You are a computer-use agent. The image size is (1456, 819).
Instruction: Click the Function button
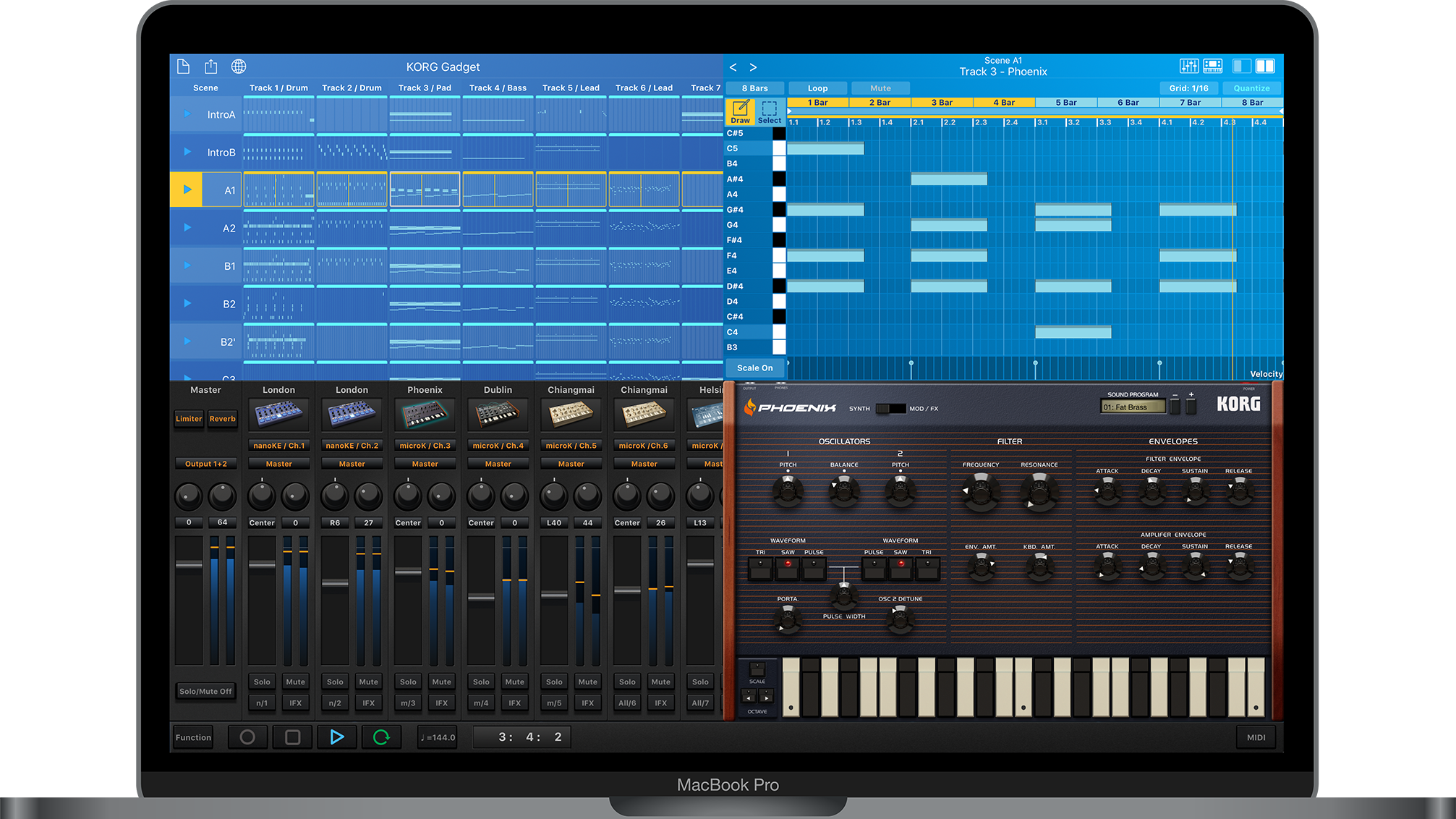click(x=193, y=737)
